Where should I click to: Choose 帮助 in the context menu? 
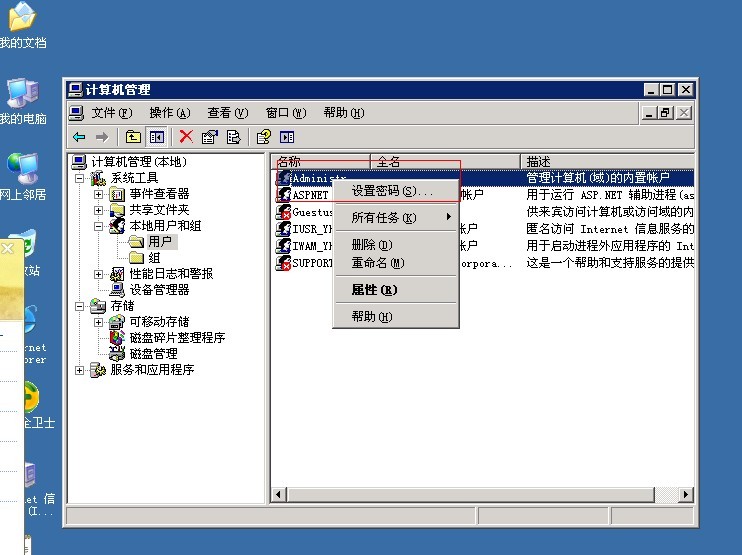click(396, 317)
